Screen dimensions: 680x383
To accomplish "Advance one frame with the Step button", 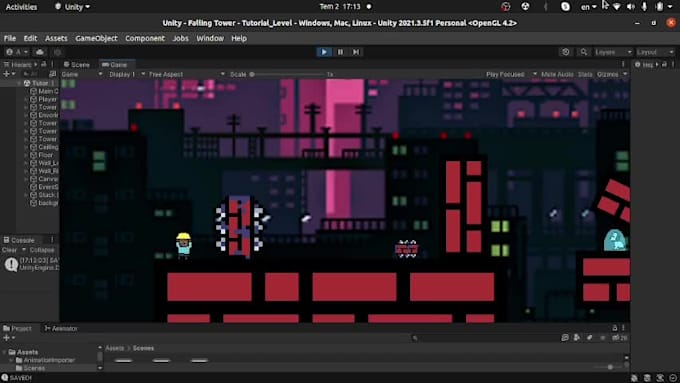I will (356, 52).
